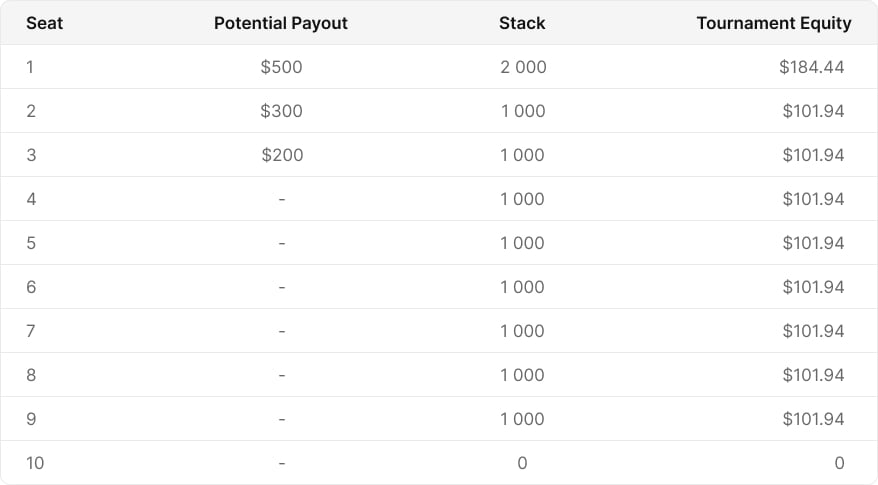Viewport: 878px width, 485px height.
Task: Select the $500 payout cell
Action: 281,67
